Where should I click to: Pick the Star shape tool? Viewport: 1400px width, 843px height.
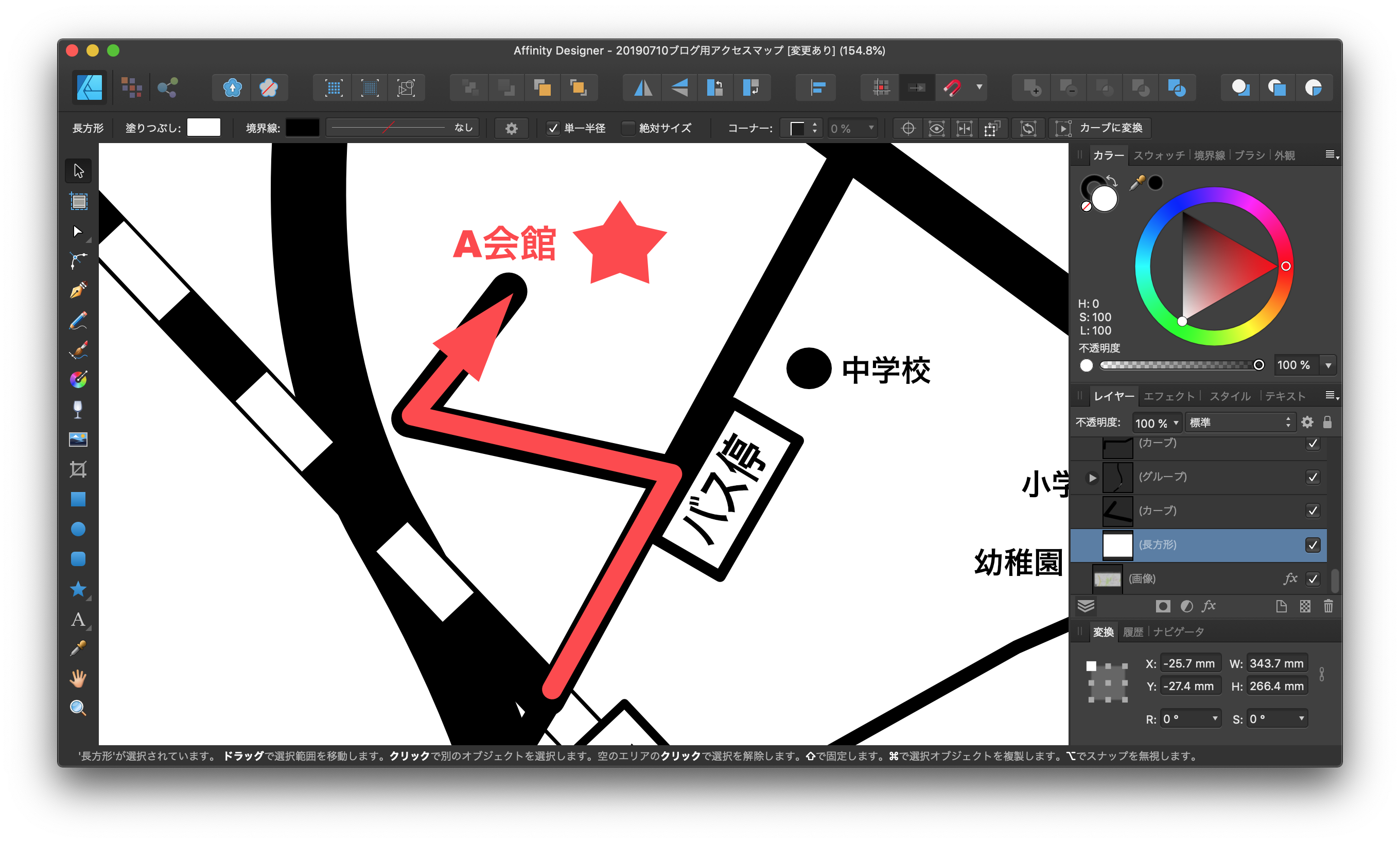click(x=78, y=589)
